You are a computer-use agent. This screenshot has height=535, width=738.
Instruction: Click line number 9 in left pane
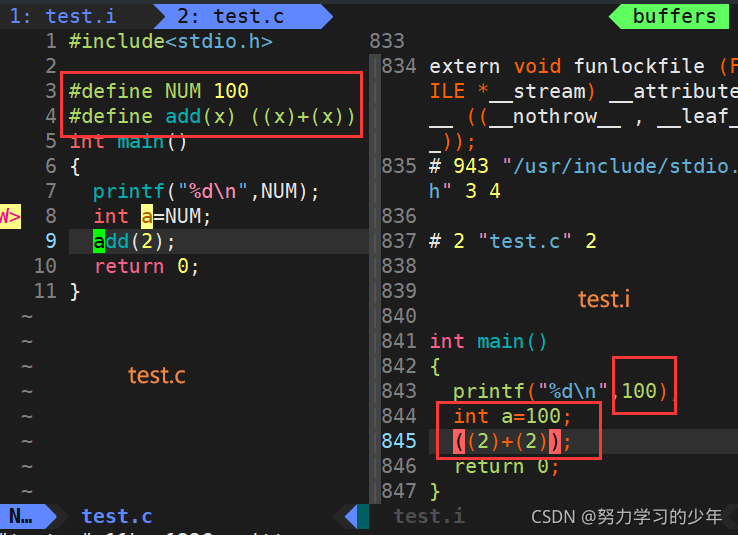51,241
